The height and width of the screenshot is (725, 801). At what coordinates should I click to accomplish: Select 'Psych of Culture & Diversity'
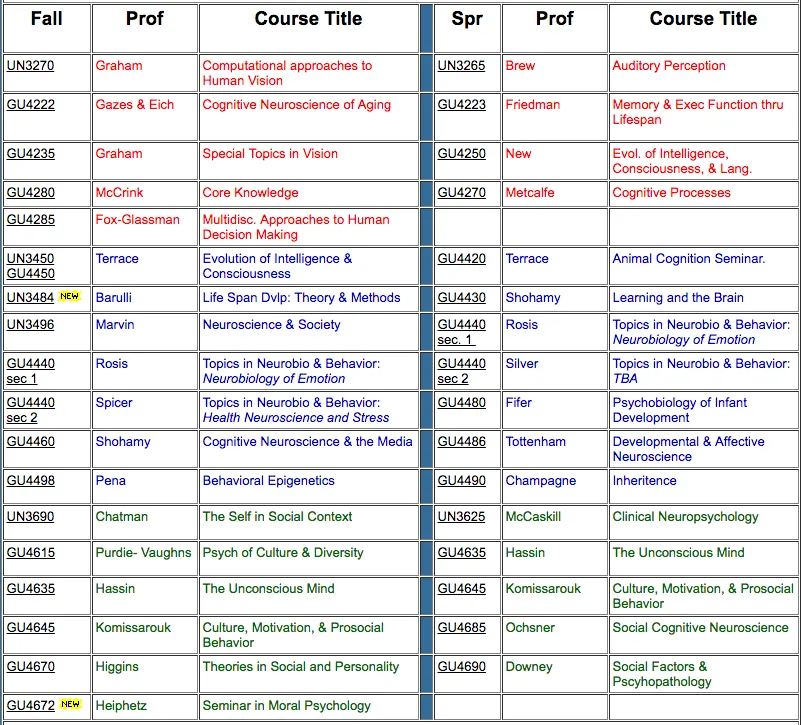pos(283,553)
